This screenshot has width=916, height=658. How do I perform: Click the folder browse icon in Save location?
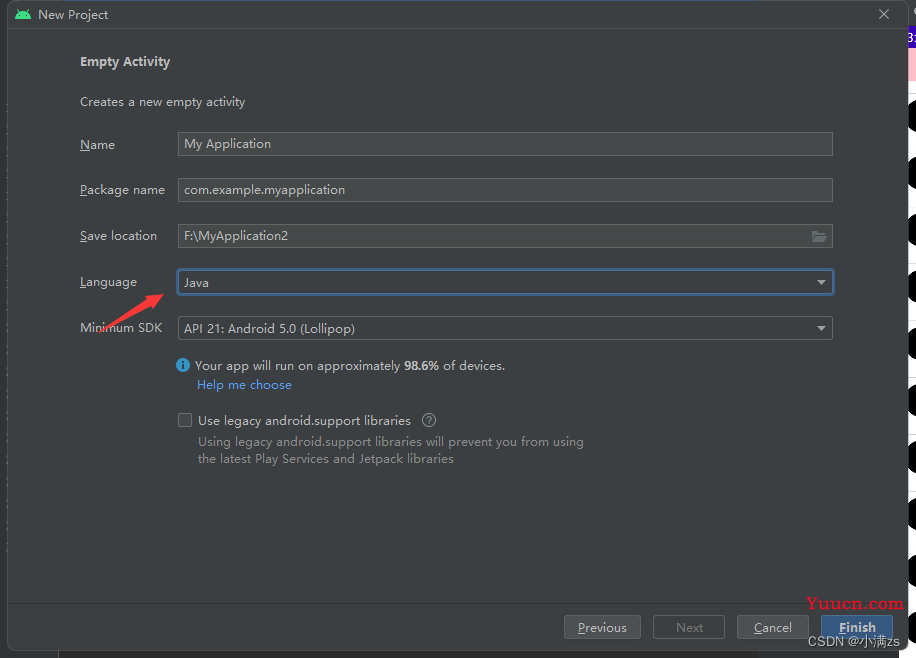click(x=819, y=237)
